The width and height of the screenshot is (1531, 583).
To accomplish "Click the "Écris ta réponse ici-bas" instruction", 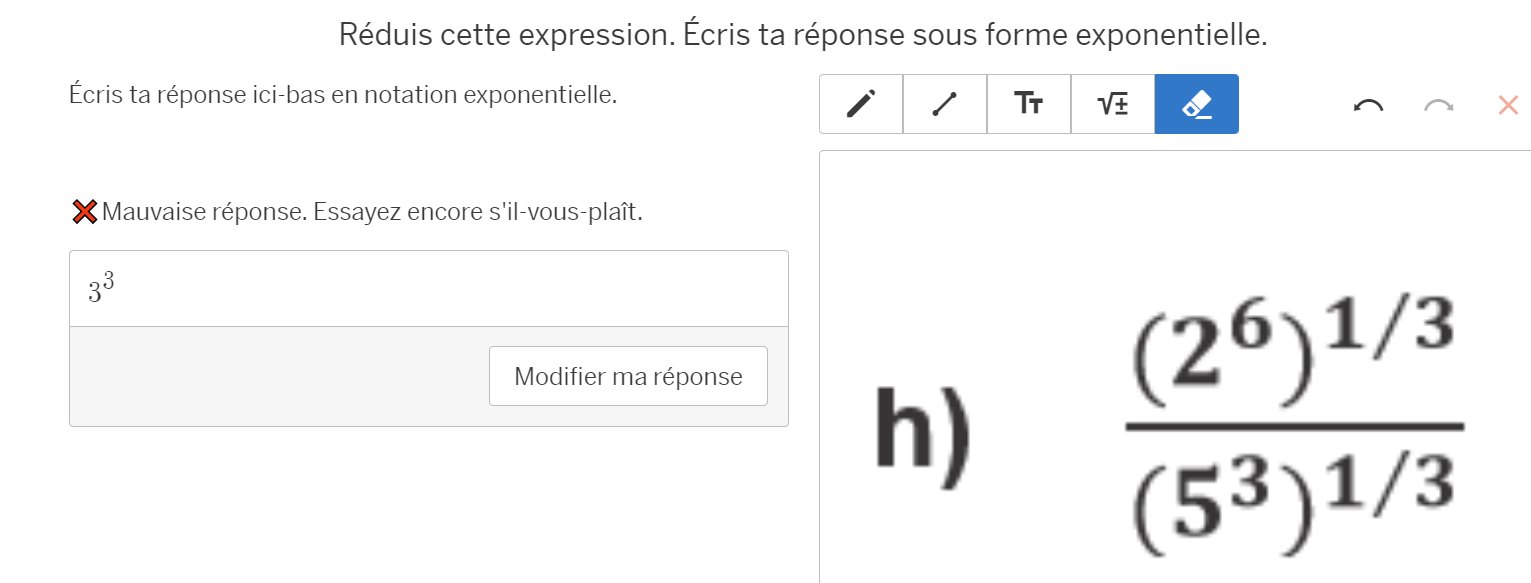I will [x=343, y=95].
